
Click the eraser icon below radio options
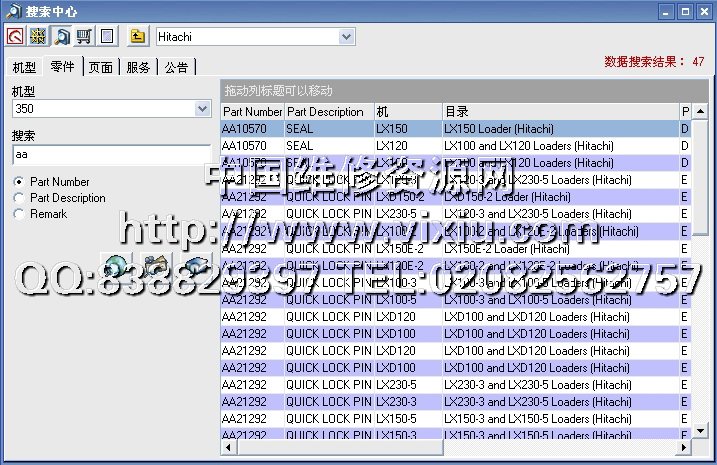pos(196,266)
